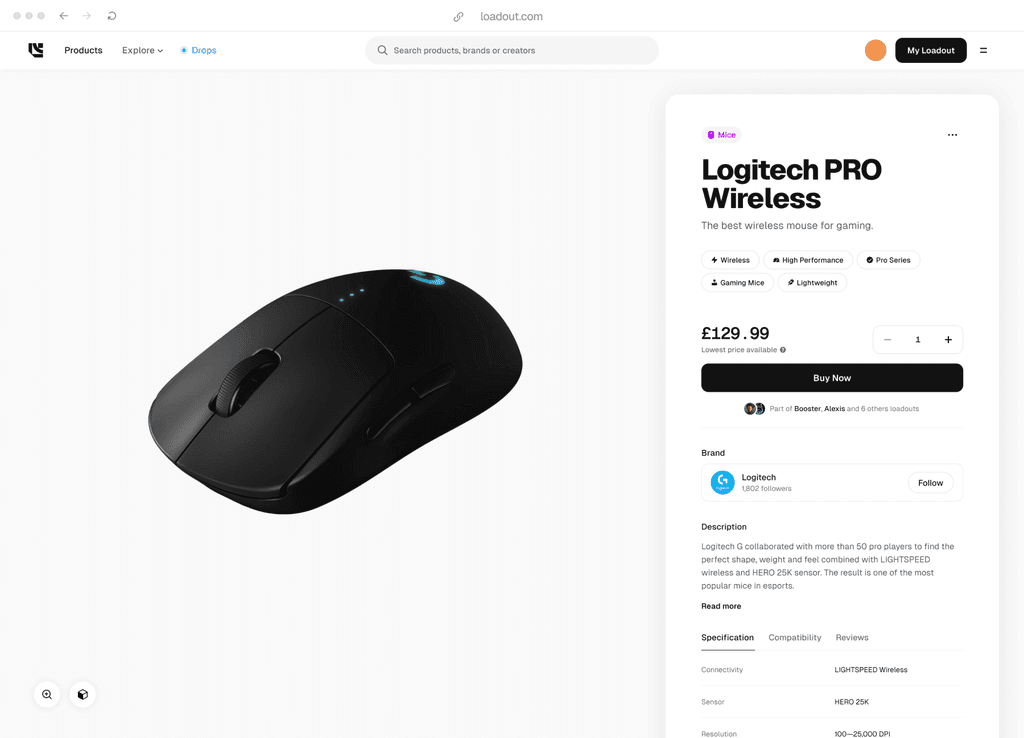Expand the Explore dropdown menu
This screenshot has width=1024, height=738.
(142, 50)
